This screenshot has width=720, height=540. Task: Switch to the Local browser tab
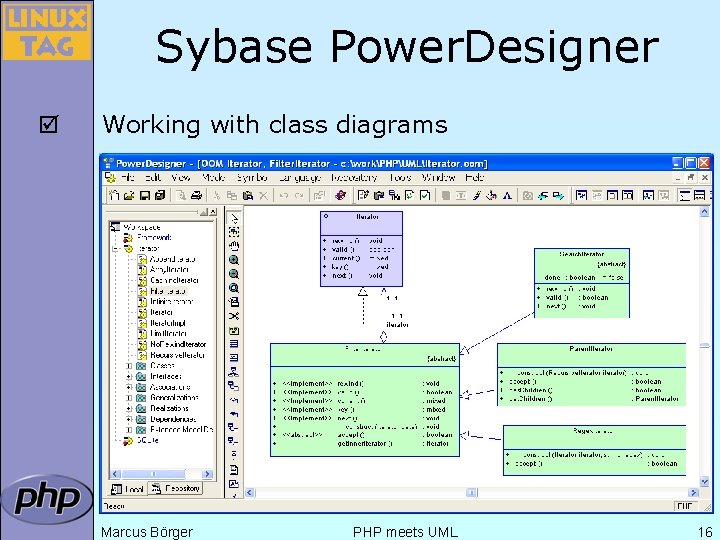(128, 489)
